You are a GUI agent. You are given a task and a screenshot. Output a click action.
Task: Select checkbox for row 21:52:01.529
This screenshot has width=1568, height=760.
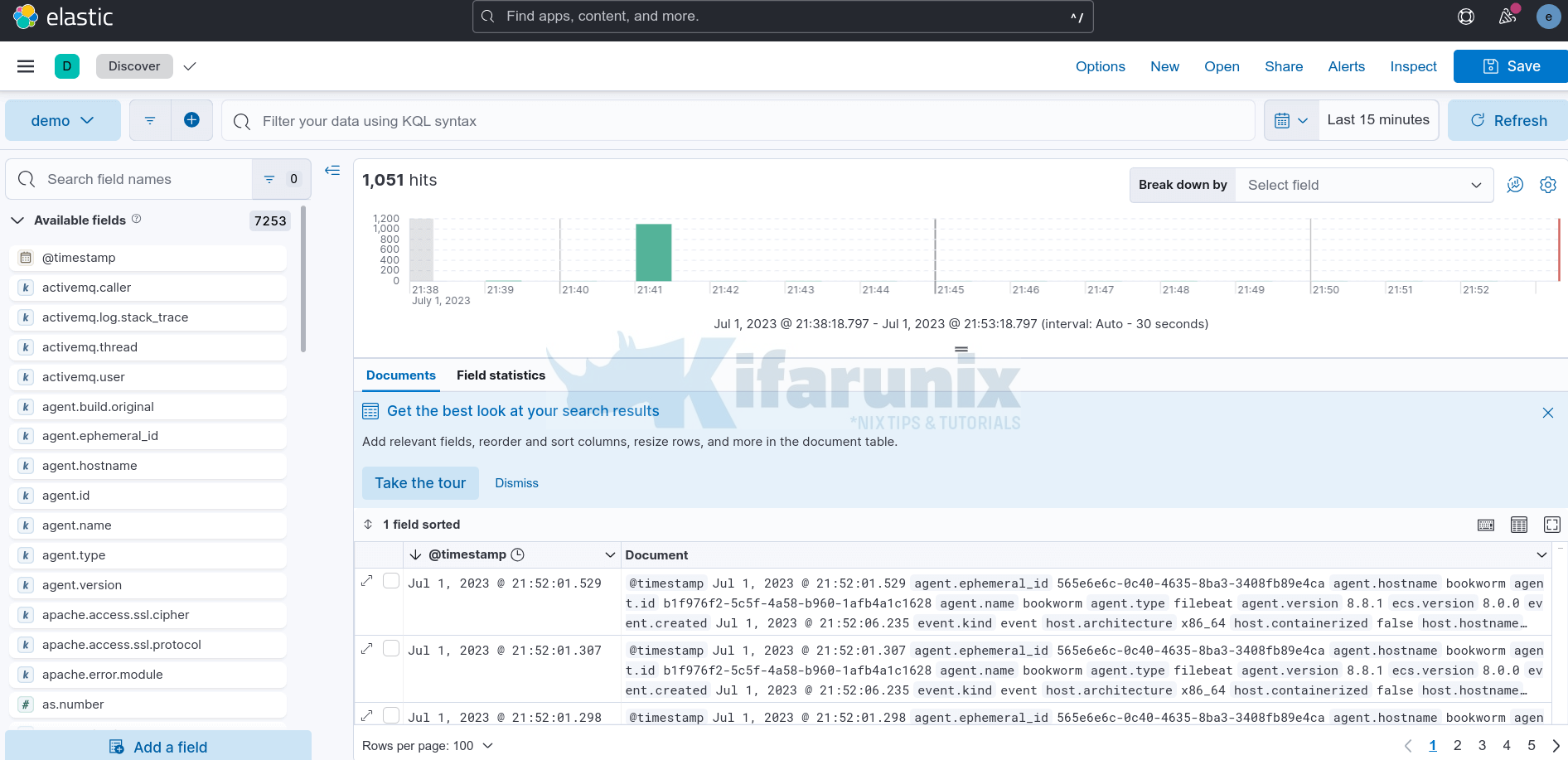pyautogui.click(x=391, y=581)
